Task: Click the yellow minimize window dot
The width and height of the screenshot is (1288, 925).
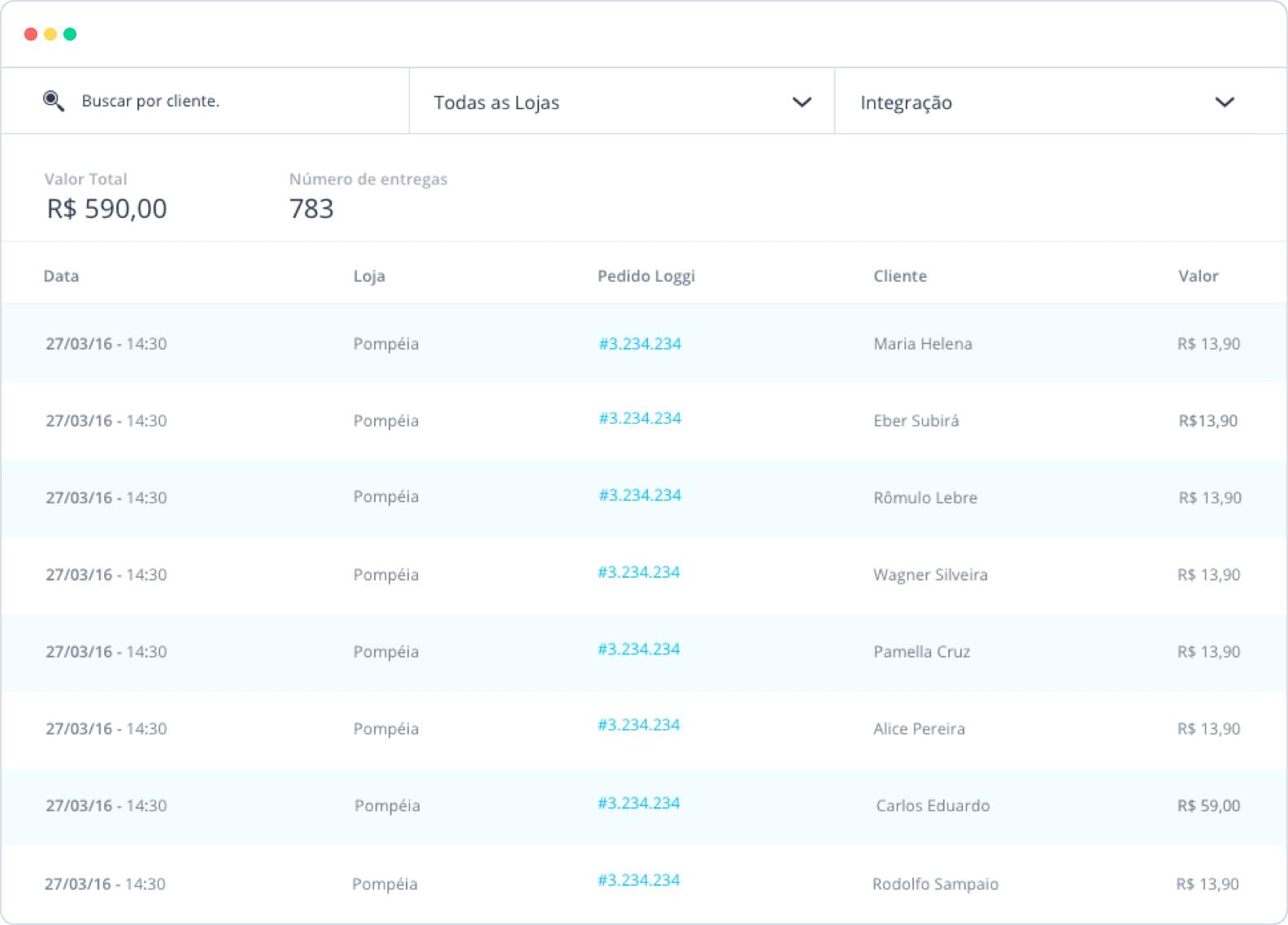Action: (50, 34)
